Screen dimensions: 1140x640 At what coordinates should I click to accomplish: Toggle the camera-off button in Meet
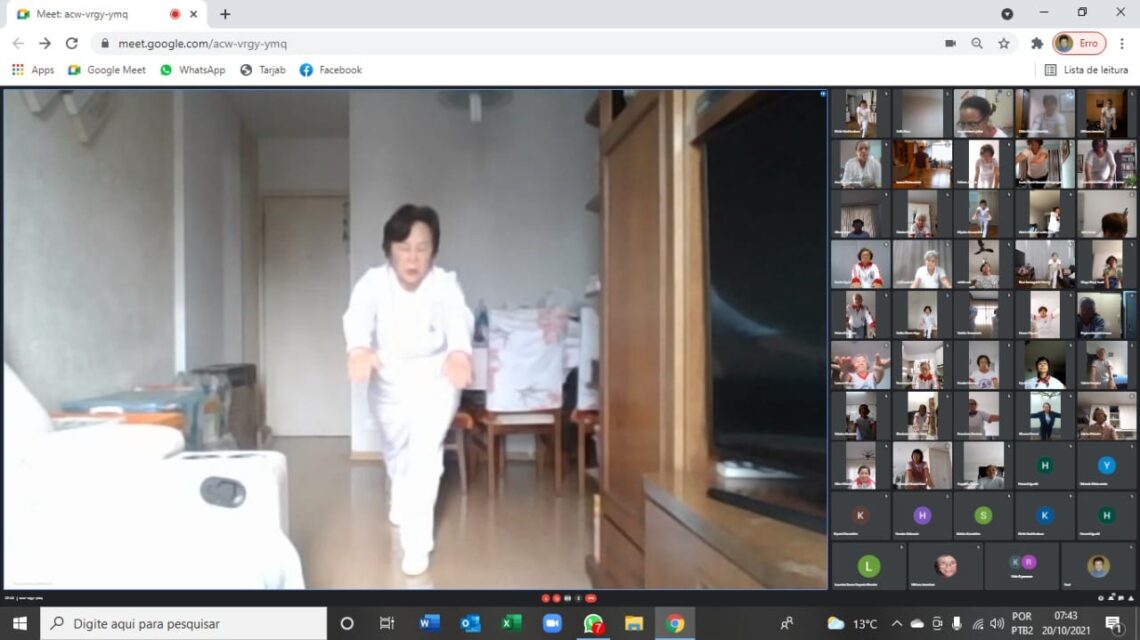click(x=557, y=598)
